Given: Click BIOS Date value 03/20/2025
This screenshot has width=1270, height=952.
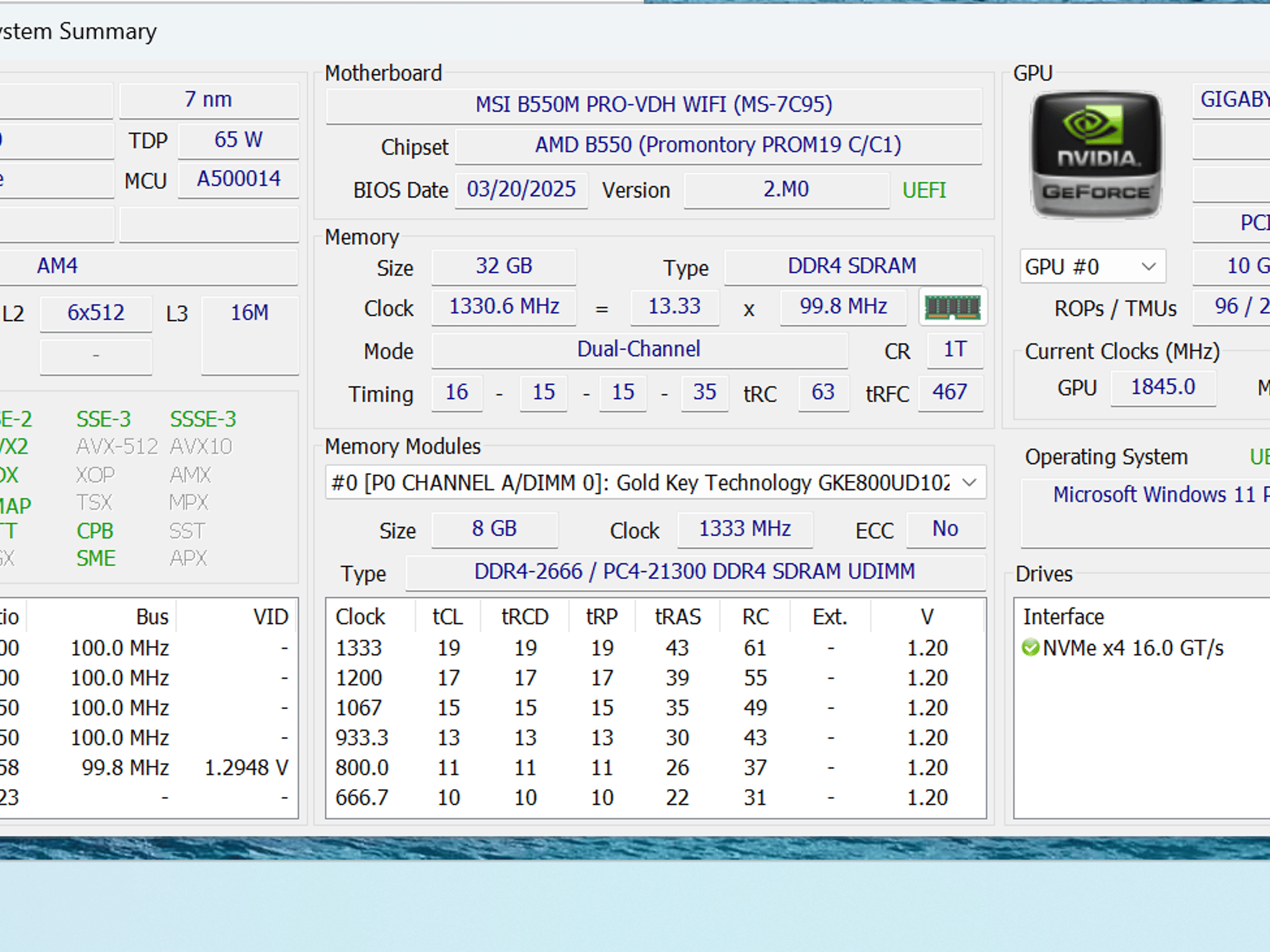Looking at the screenshot, I should [522, 190].
